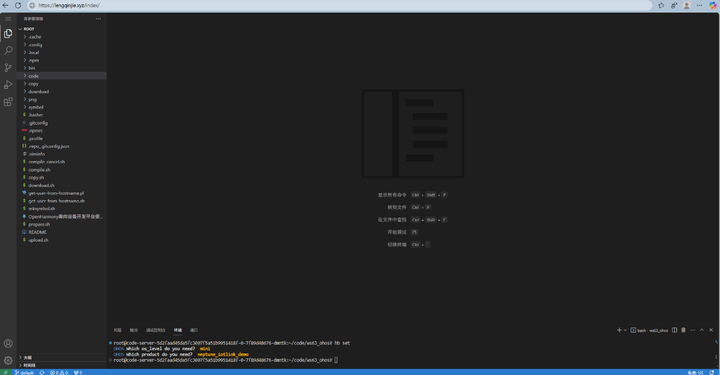
Task: Click the browser address bar URL
Action: 69,6
